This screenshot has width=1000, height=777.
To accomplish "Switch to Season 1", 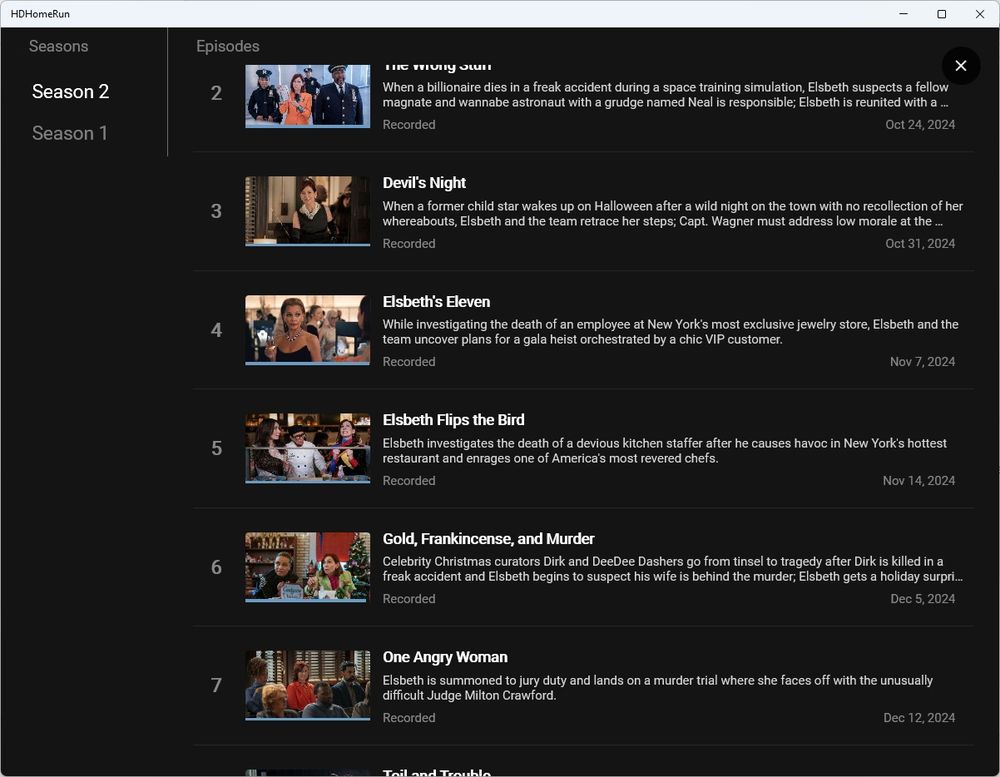I will (70, 133).
